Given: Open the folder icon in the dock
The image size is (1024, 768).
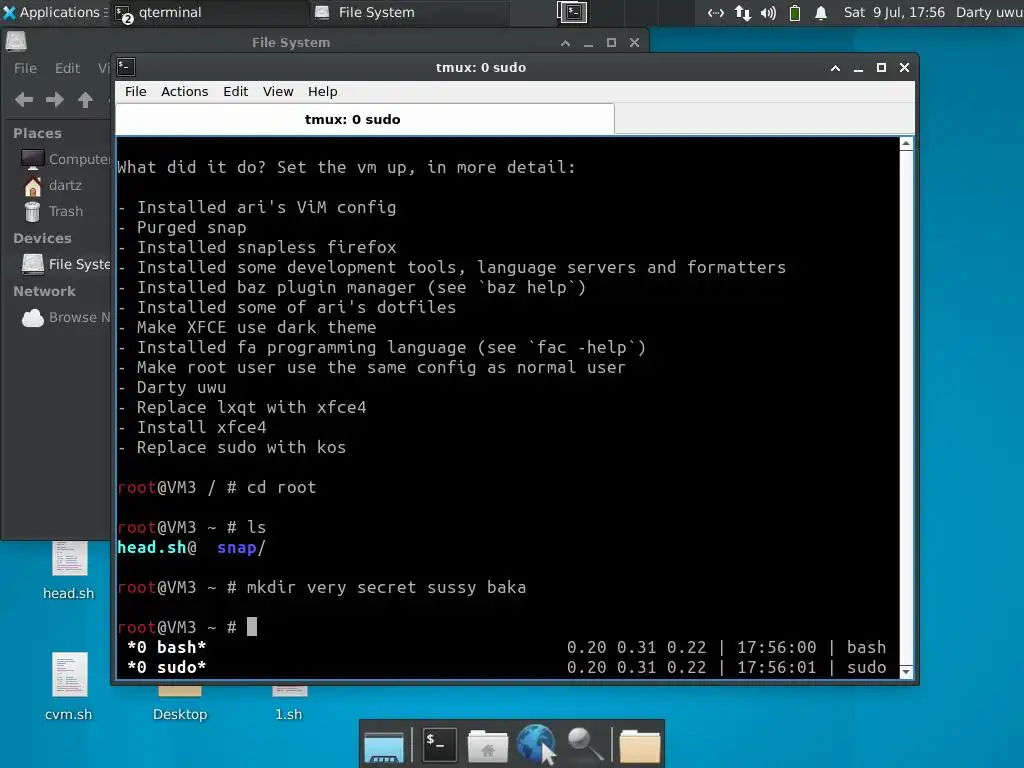Looking at the screenshot, I should coord(640,745).
